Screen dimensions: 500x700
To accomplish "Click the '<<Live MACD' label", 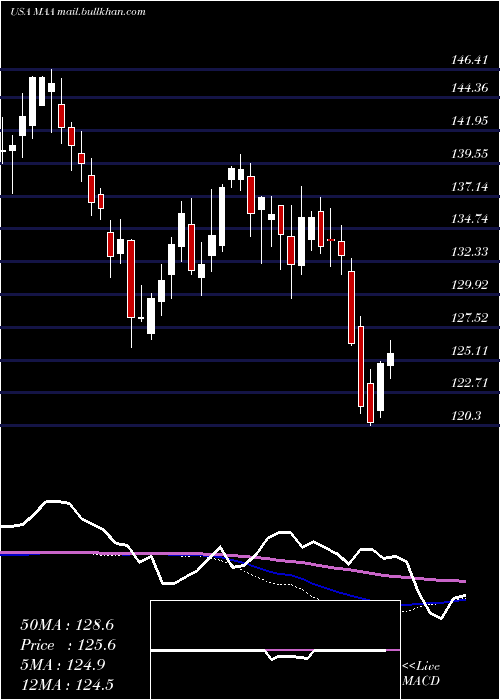I will [x=421, y=673].
